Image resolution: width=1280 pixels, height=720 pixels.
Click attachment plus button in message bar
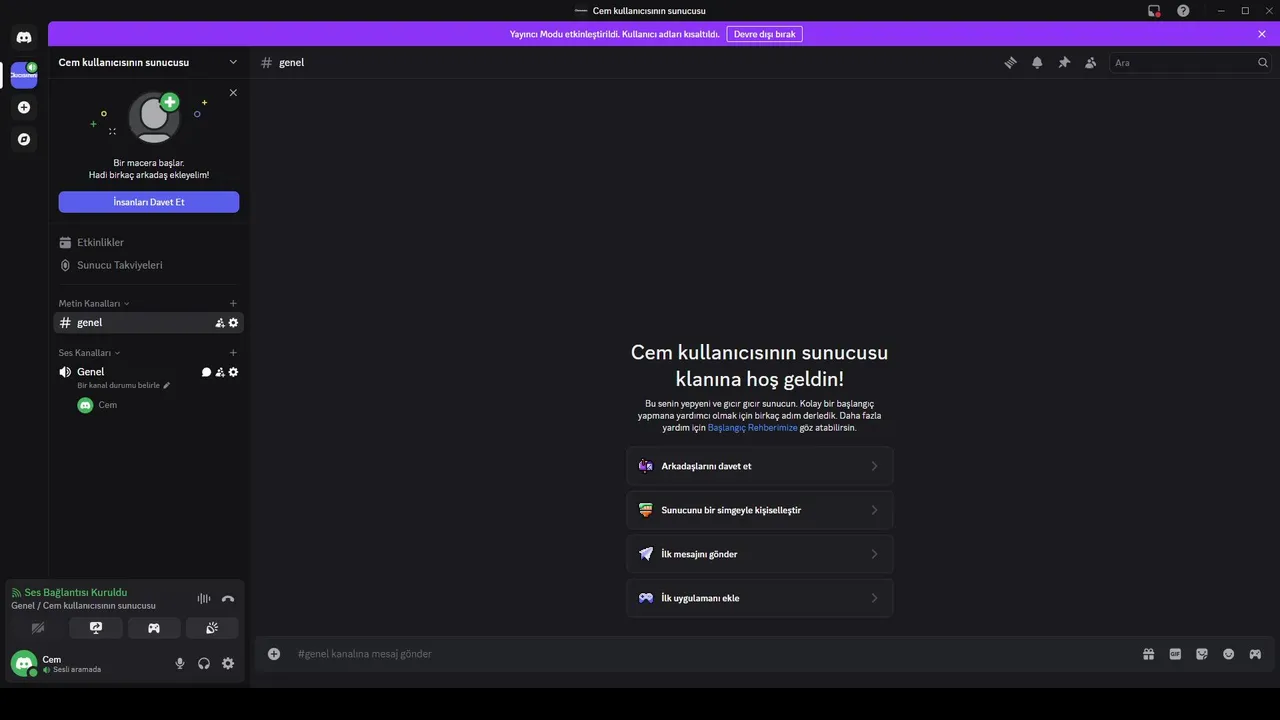[x=274, y=654]
